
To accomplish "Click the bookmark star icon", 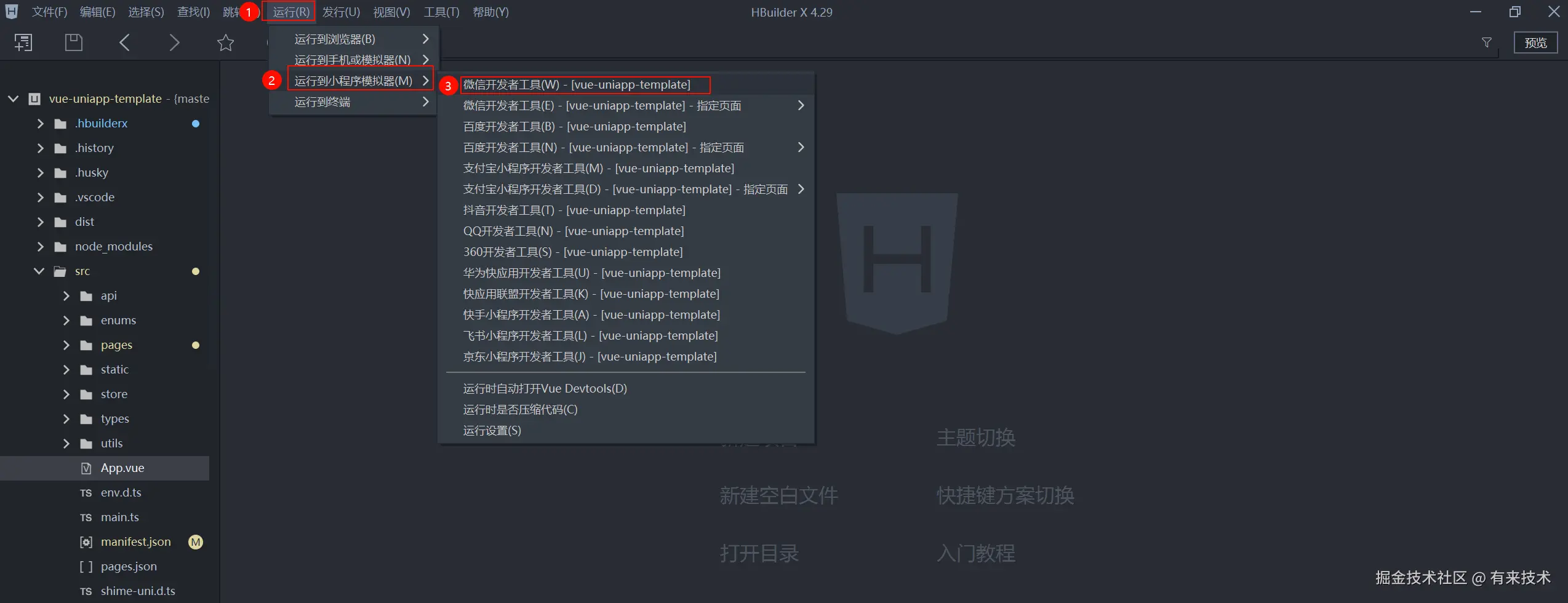I will [226, 42].
